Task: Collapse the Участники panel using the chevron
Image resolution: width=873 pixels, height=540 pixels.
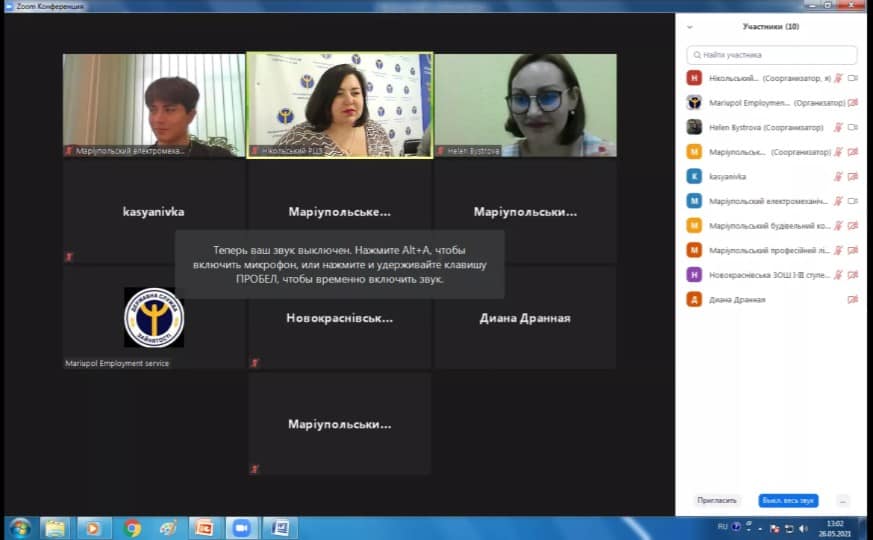Action: [690, 27]
